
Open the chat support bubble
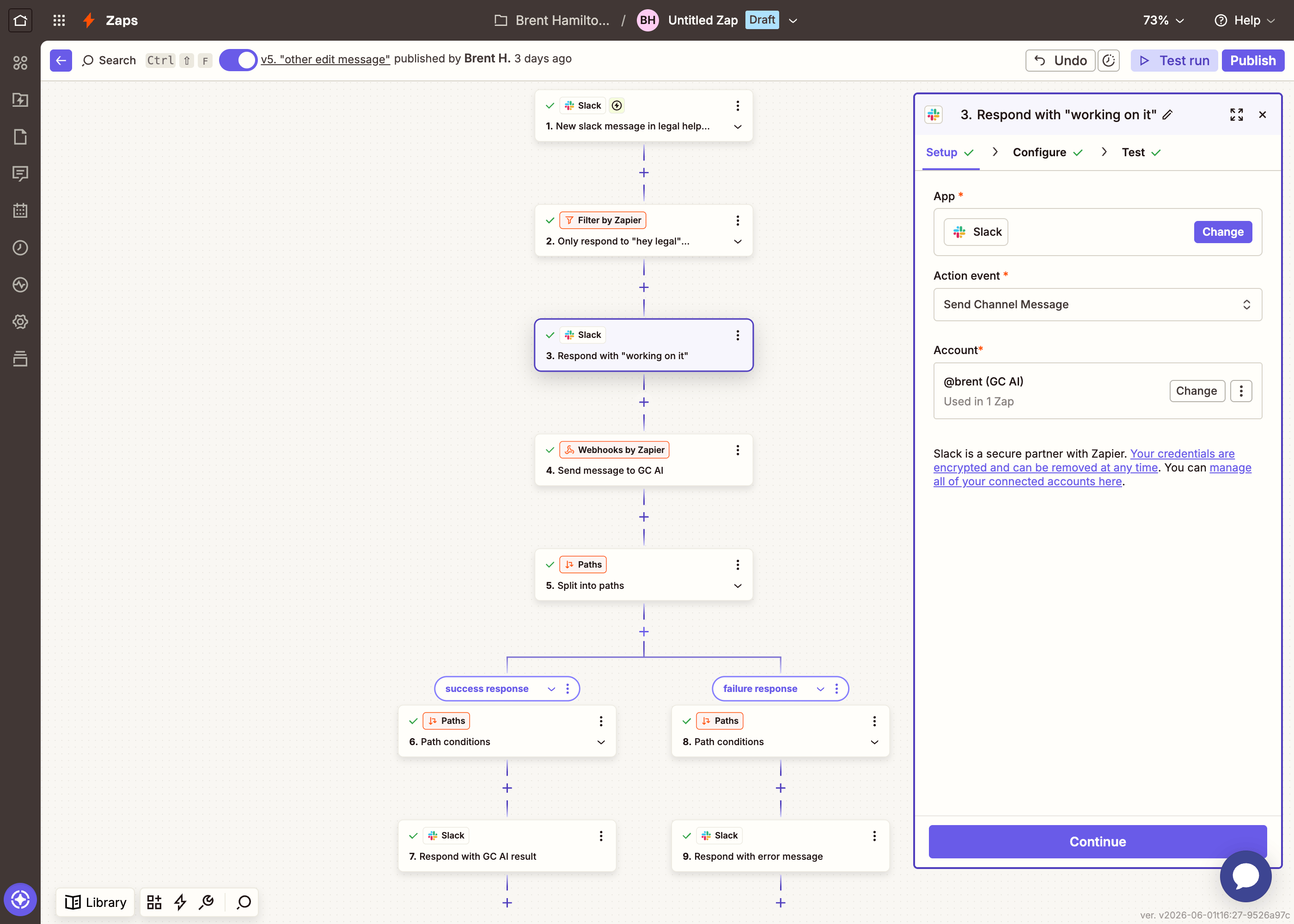point(1245,876)
